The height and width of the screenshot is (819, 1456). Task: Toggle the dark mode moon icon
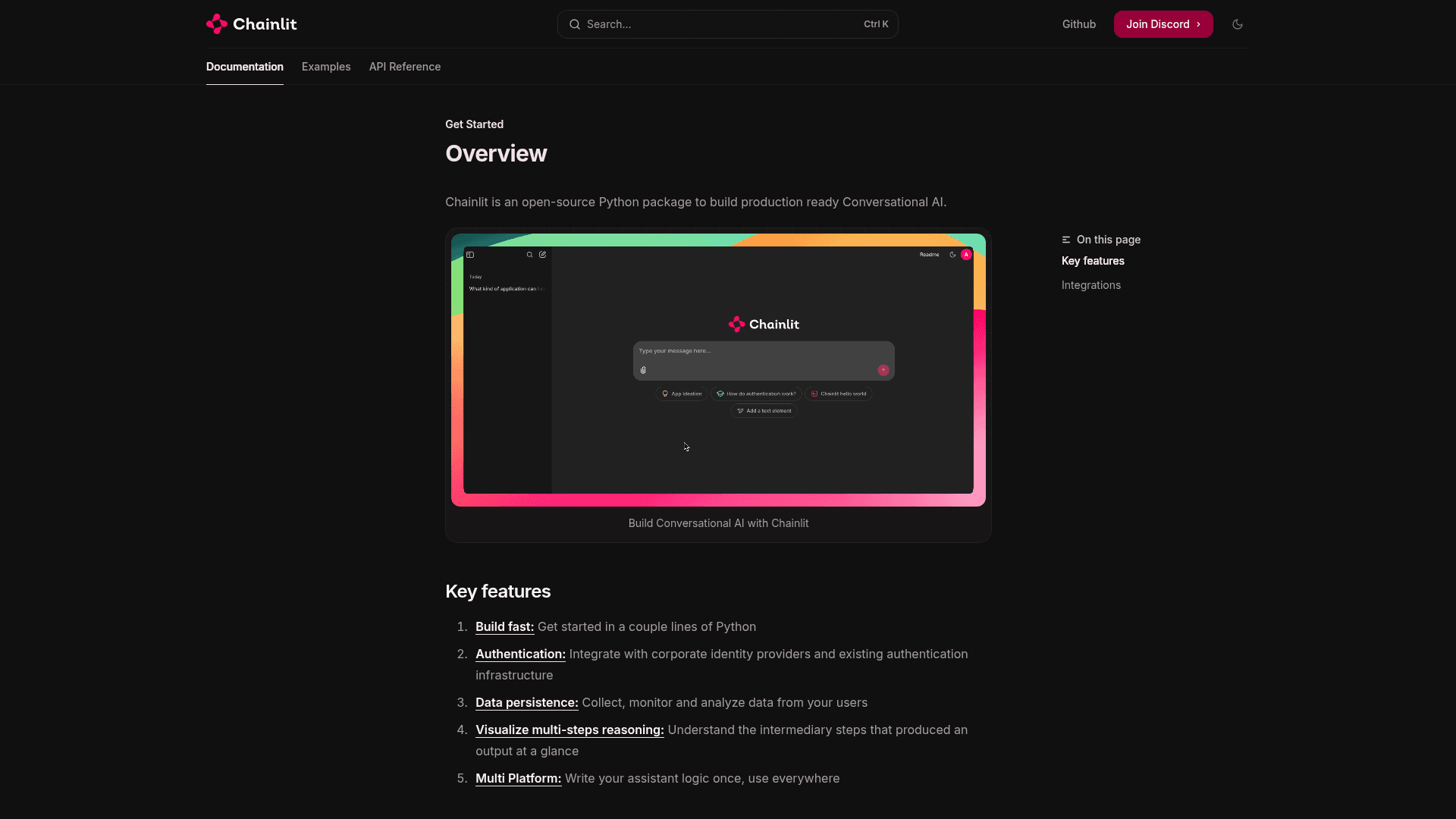click(1238, 24)
